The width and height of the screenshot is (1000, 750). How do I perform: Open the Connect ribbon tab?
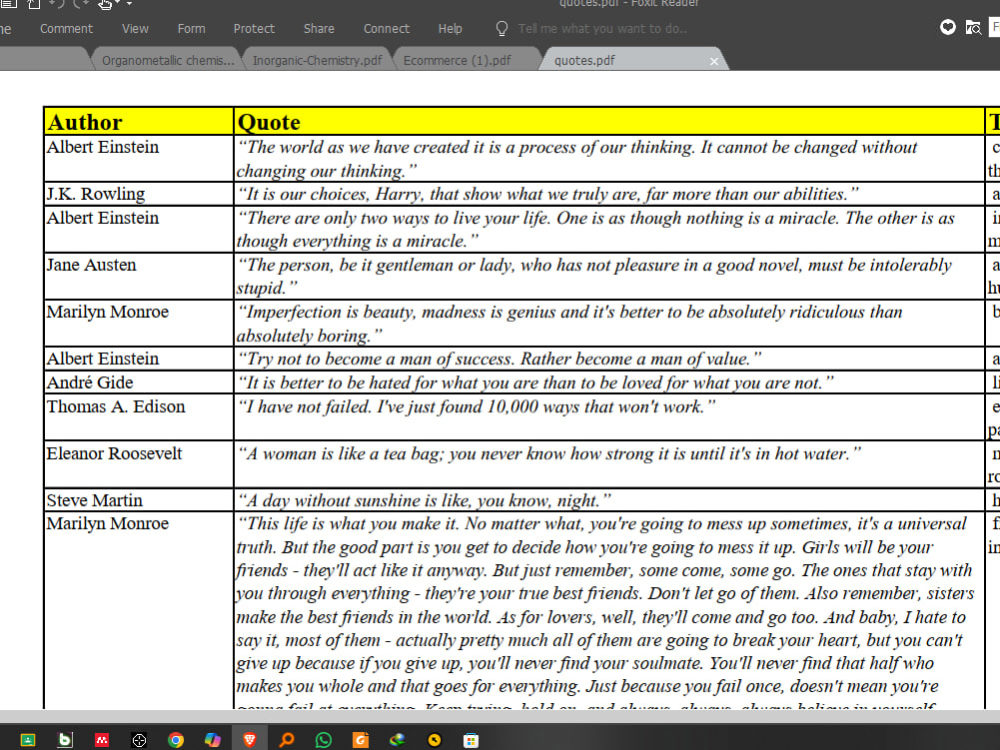coord(386,29)
